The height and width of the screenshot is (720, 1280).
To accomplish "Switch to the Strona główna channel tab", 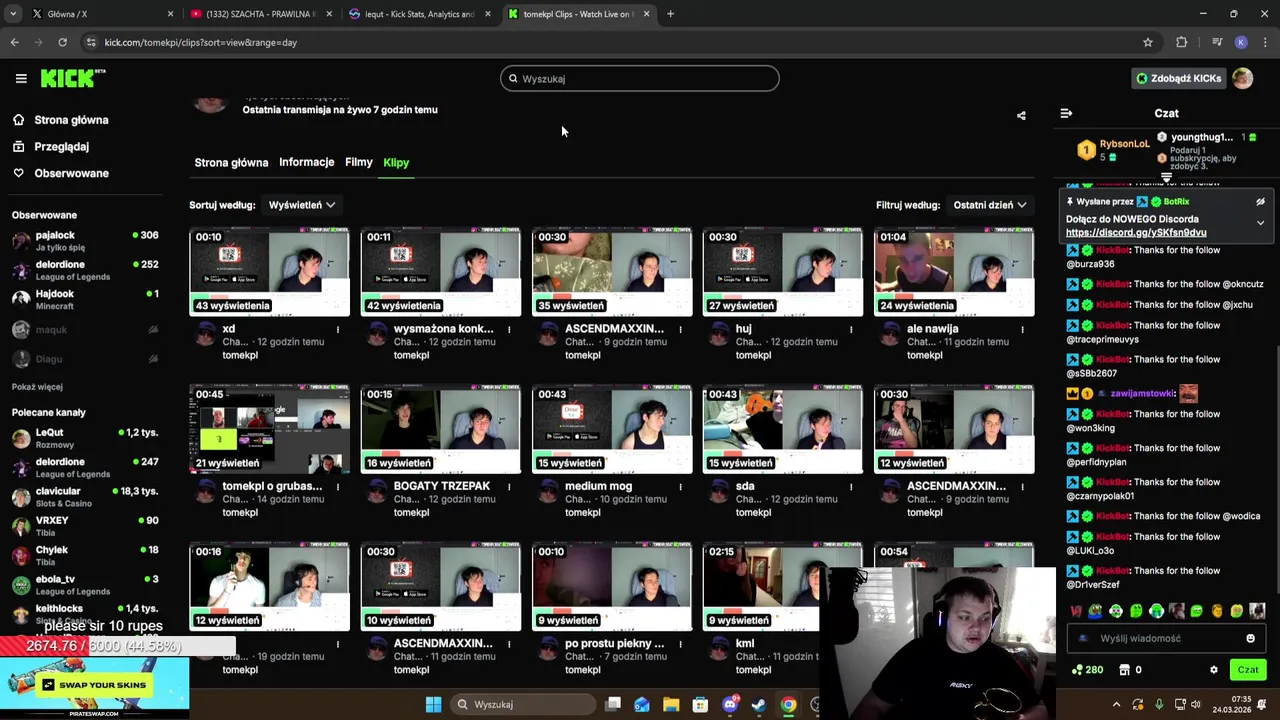I will (231, 162).
